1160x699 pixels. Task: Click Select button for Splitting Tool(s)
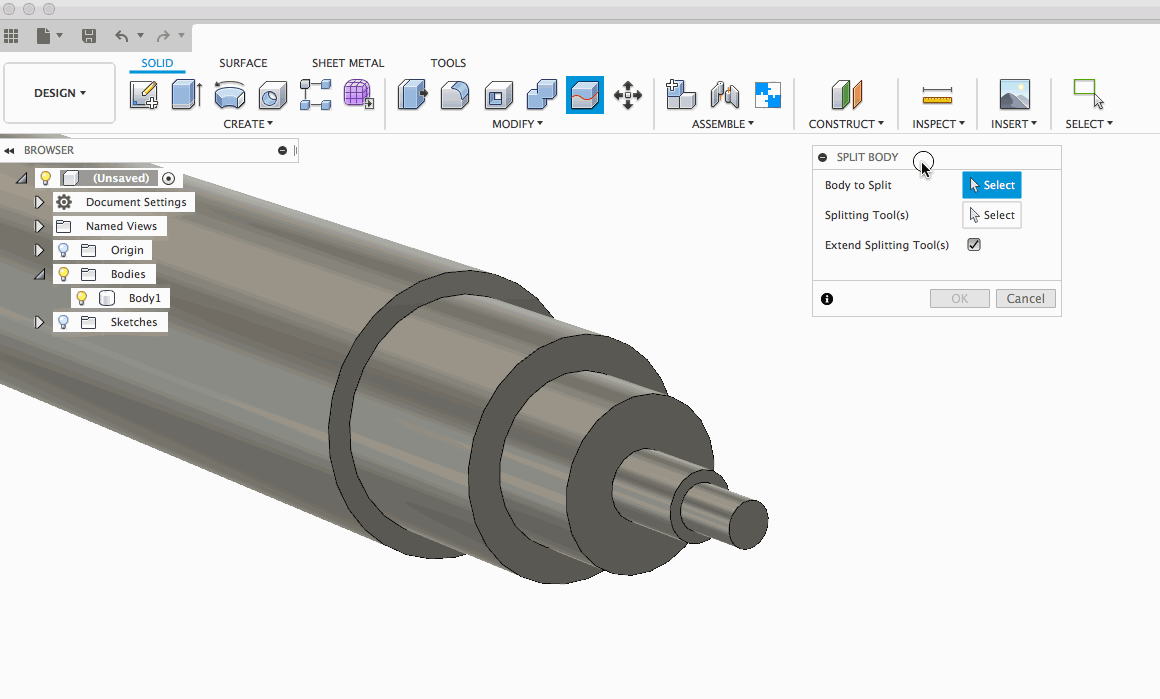tap(991, 215)
